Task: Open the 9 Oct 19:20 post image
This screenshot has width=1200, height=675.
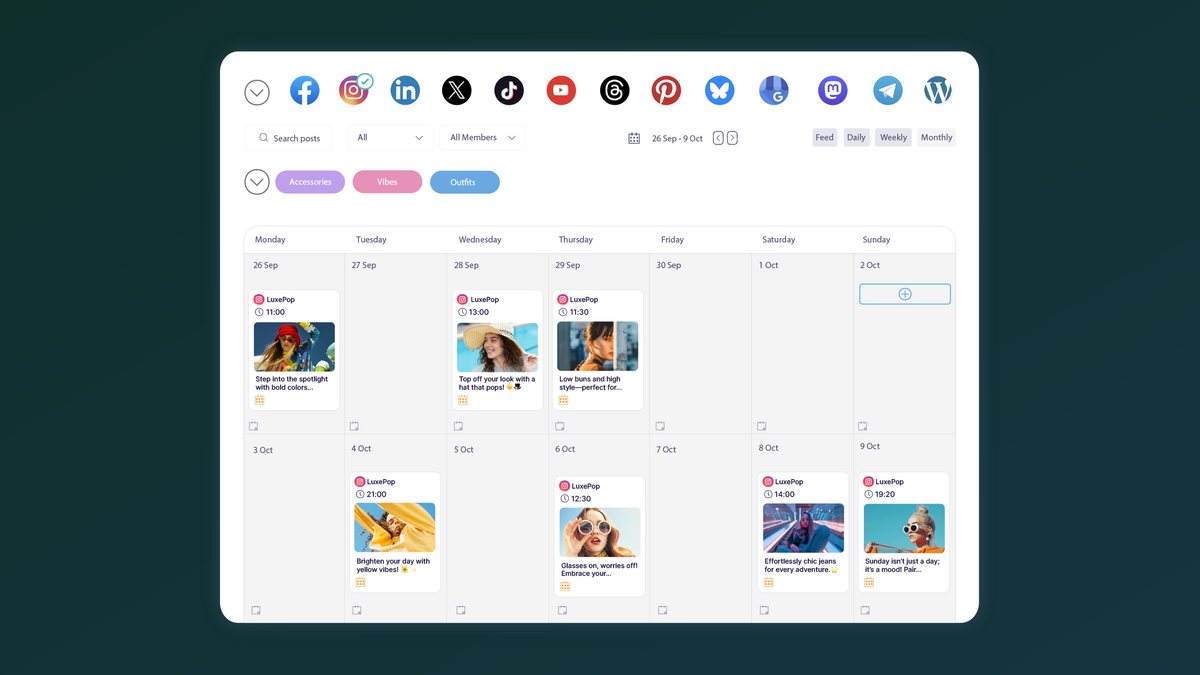Action: click(904, 528)
